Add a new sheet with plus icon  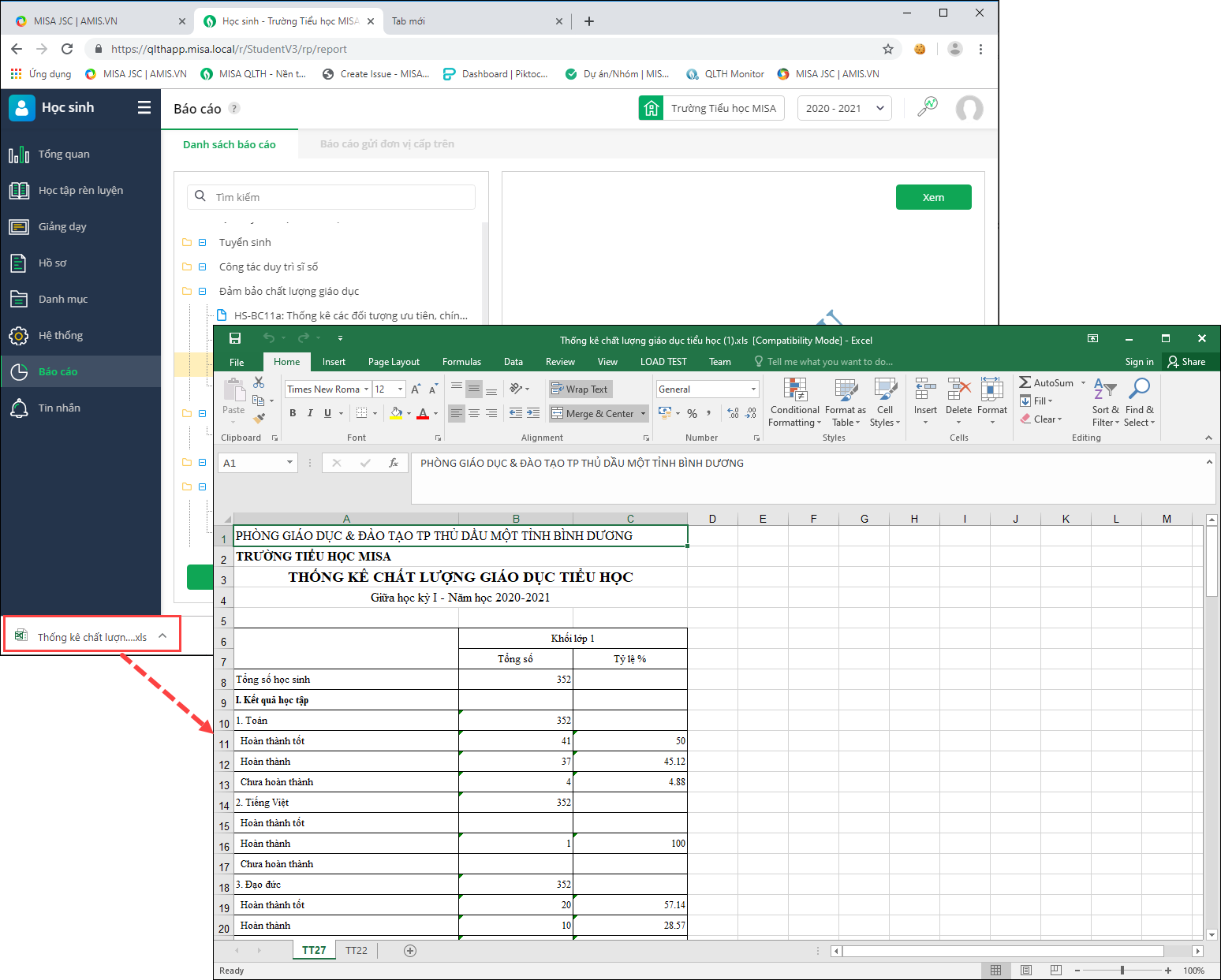410,951
